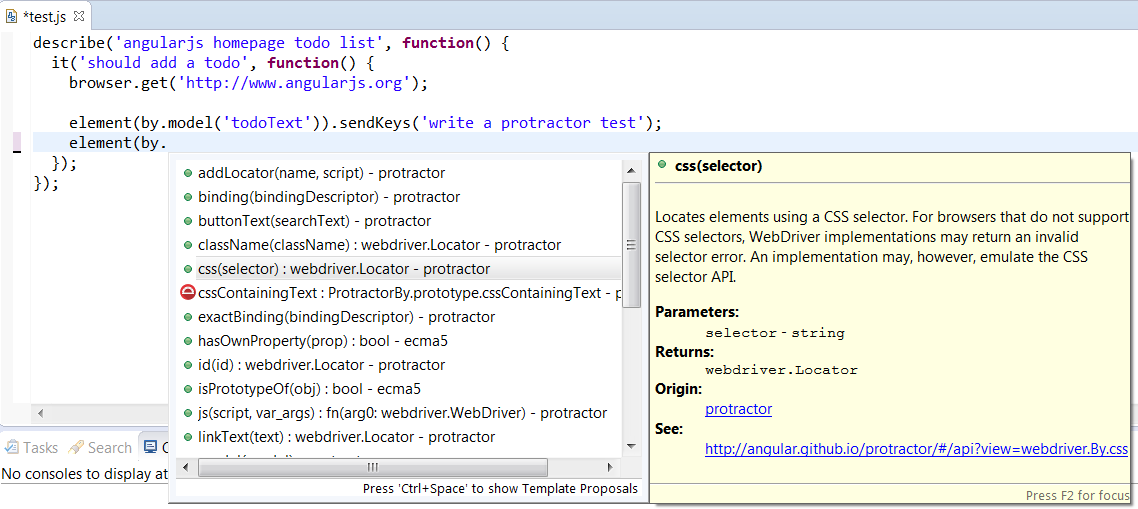Choose className(className) from completion list
1138x509 pixels.
(379, 245)
